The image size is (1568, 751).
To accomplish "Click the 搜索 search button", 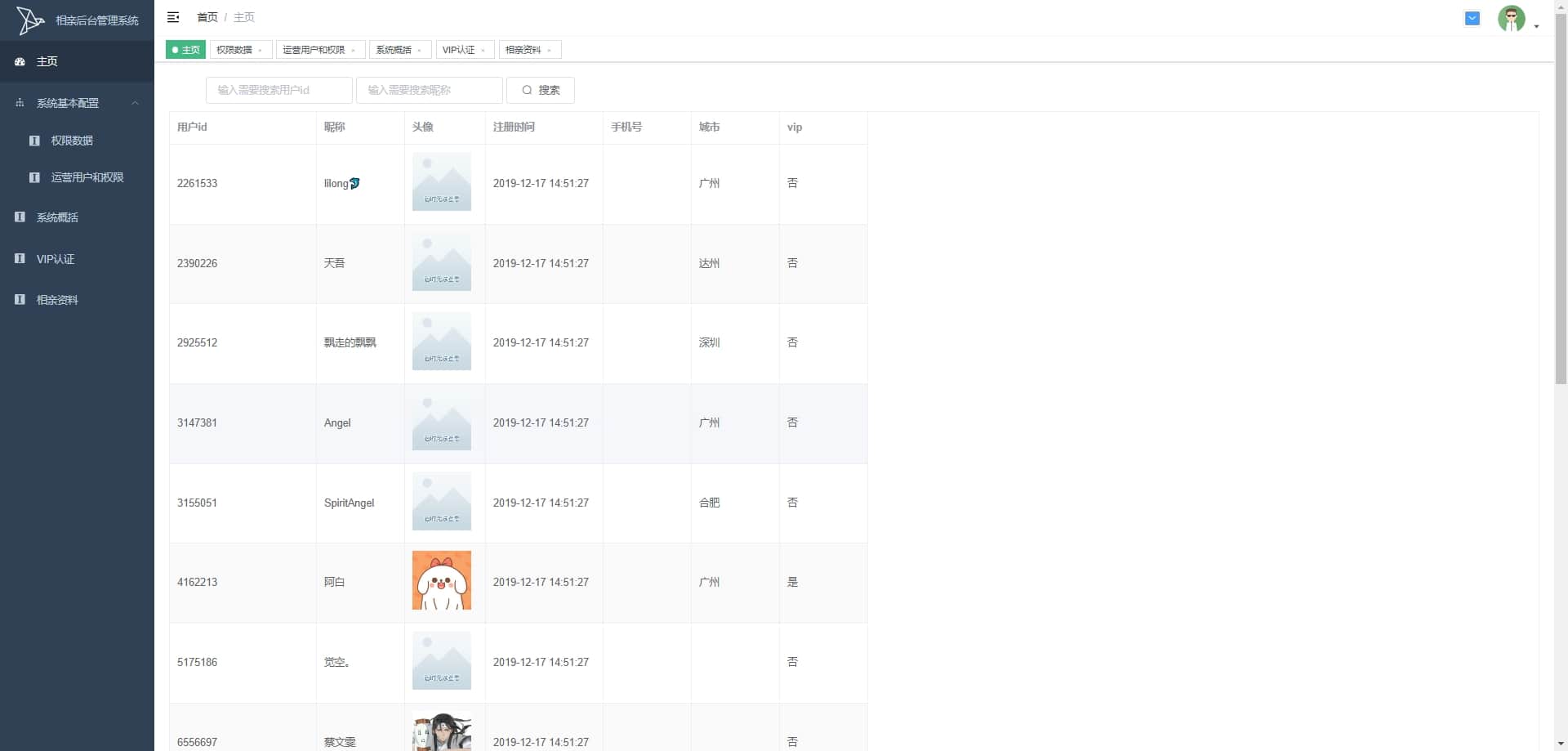I will pos(541,90).
